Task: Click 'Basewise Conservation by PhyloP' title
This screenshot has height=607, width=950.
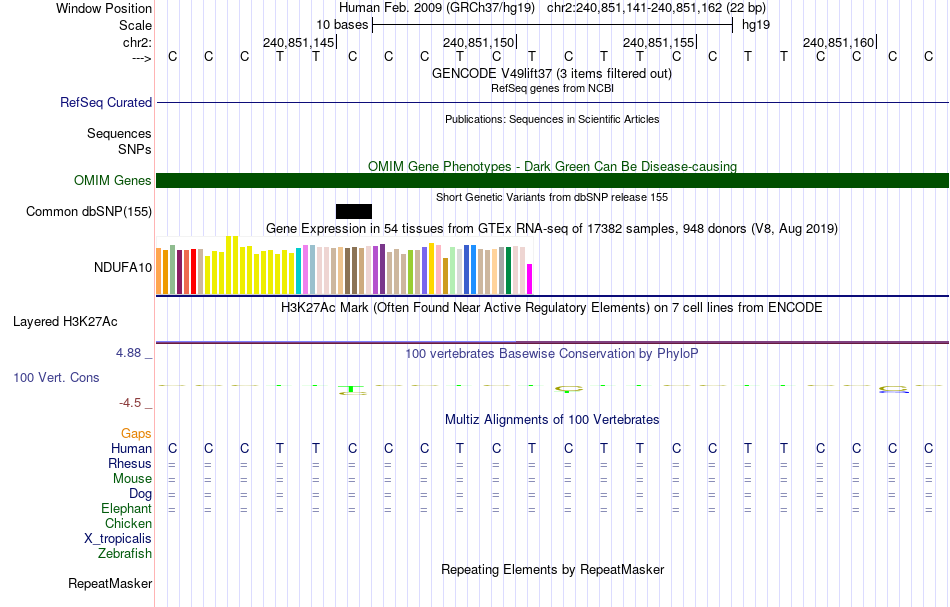Action: click(552, 354)
